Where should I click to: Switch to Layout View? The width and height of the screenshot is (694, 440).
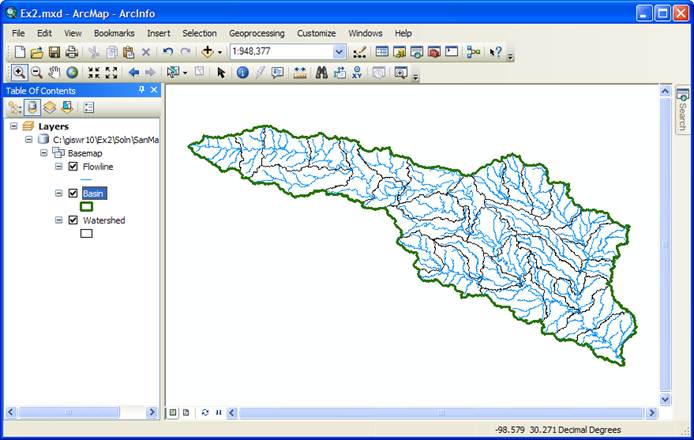tap(186, 413)
